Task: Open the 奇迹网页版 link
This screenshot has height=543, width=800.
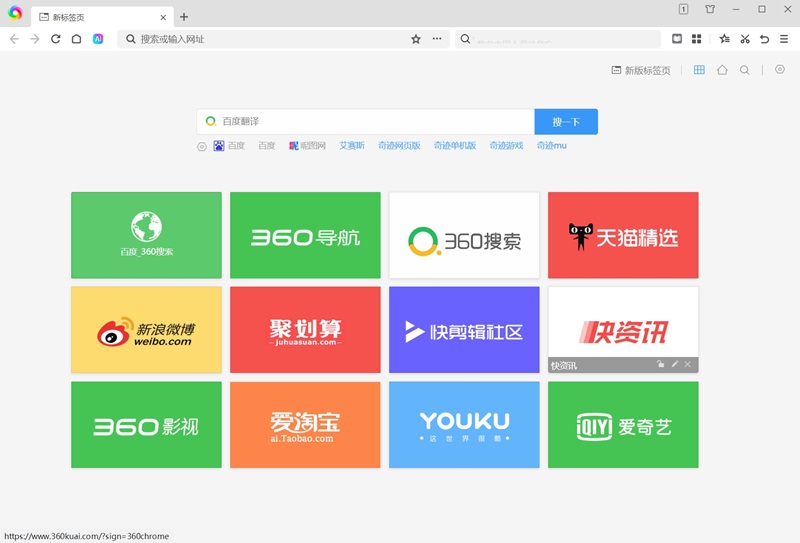Action: 399,145
